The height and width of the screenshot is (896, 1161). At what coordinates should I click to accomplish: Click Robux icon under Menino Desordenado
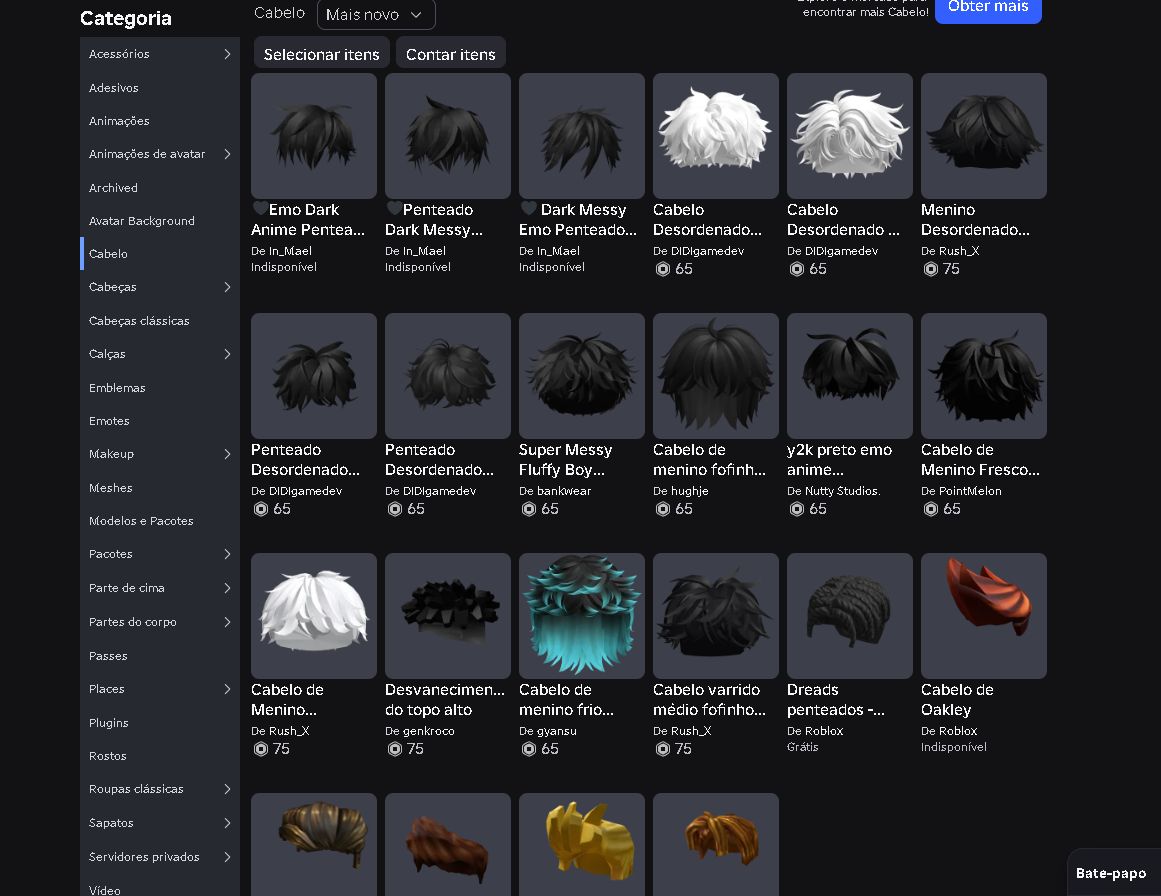pyautogui.click(x=931, y=269)
